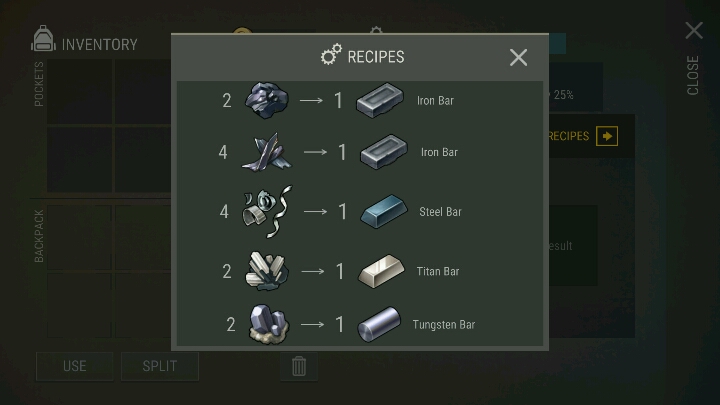Click the tungsten ore crystal icon
This screenshot has height=405, width=720.
269,324
